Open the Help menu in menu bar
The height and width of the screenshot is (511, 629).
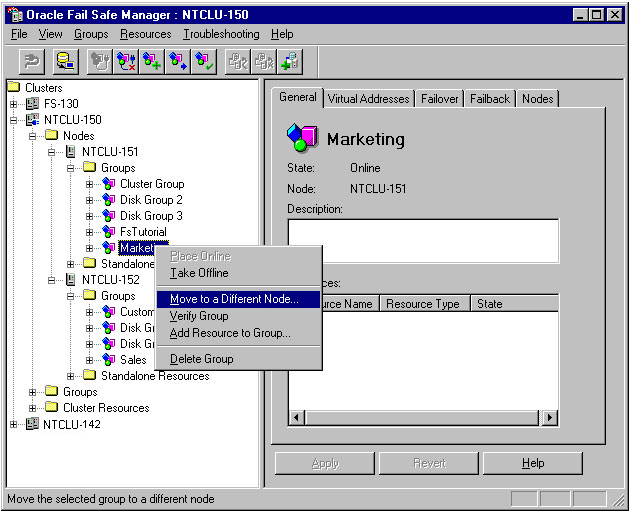coord(282,34)
